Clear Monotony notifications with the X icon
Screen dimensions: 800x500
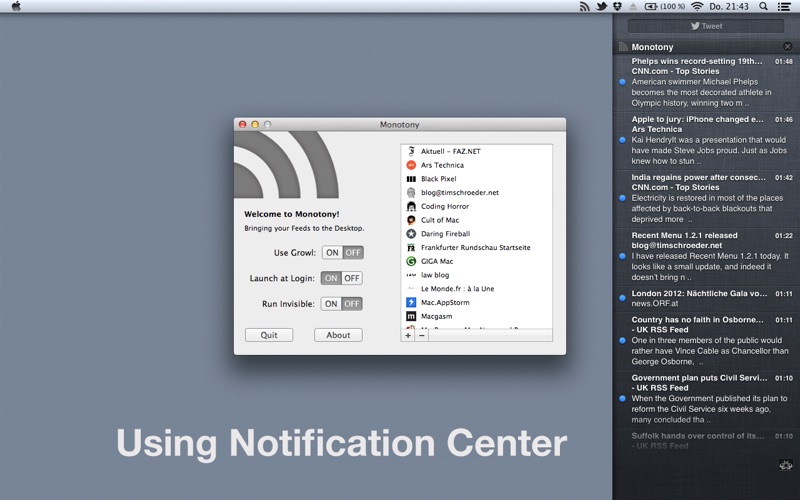pyautogui.click(x=787, y=46)
